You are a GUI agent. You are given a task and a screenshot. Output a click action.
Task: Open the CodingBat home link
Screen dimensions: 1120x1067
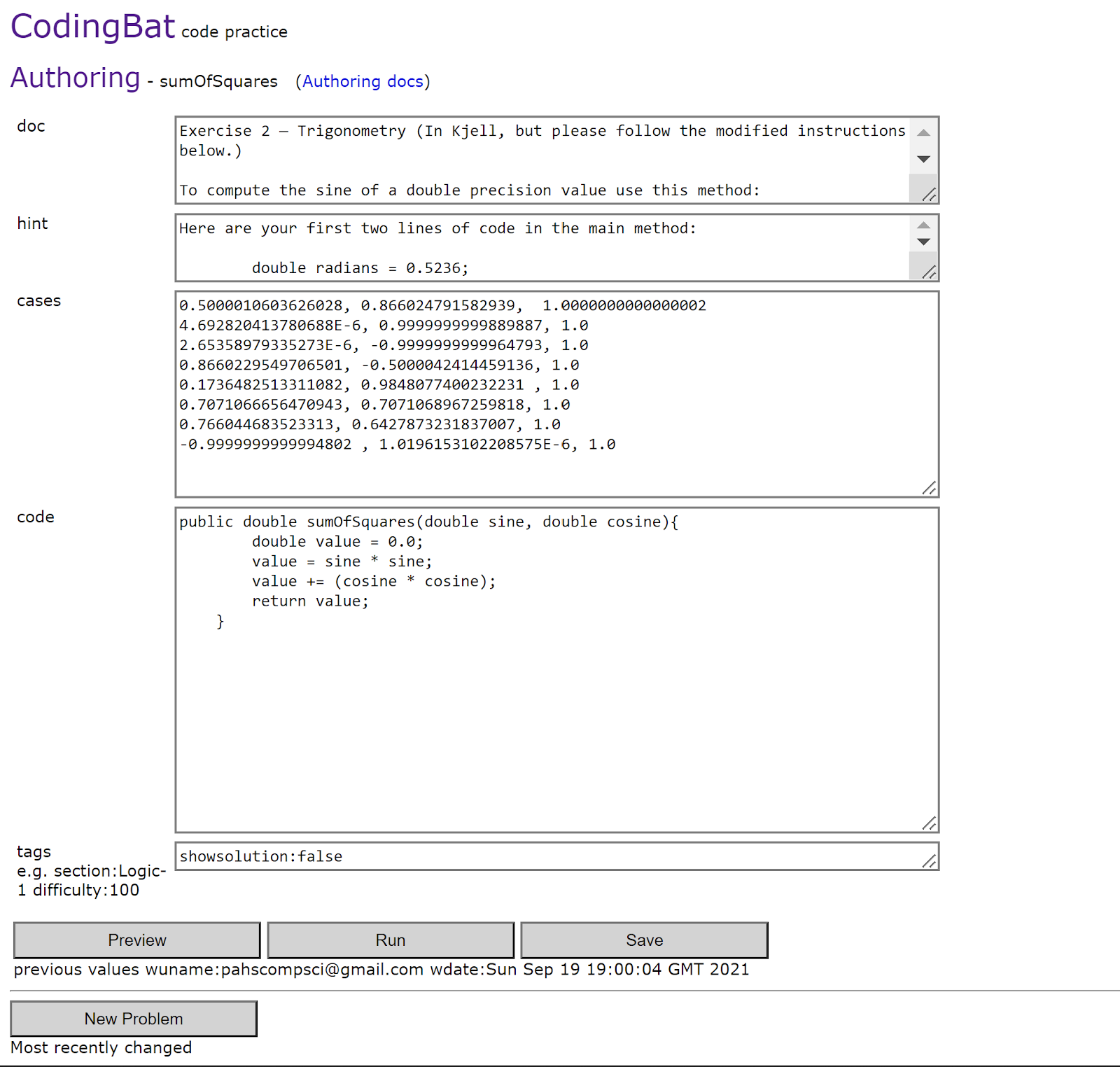pyautogui.click(x=92, y=27)
